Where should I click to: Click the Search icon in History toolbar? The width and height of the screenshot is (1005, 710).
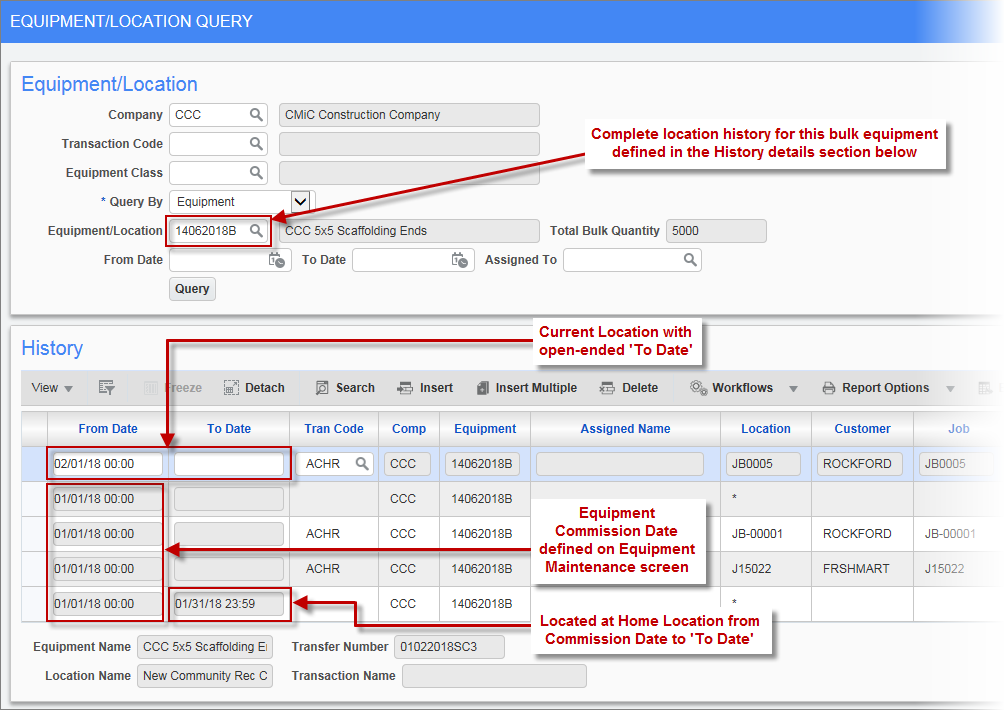345,388
